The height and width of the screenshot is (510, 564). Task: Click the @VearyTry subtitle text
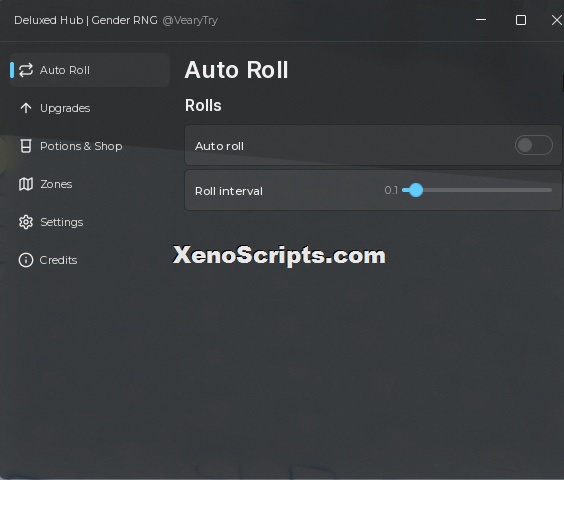(x=190, y=21)
